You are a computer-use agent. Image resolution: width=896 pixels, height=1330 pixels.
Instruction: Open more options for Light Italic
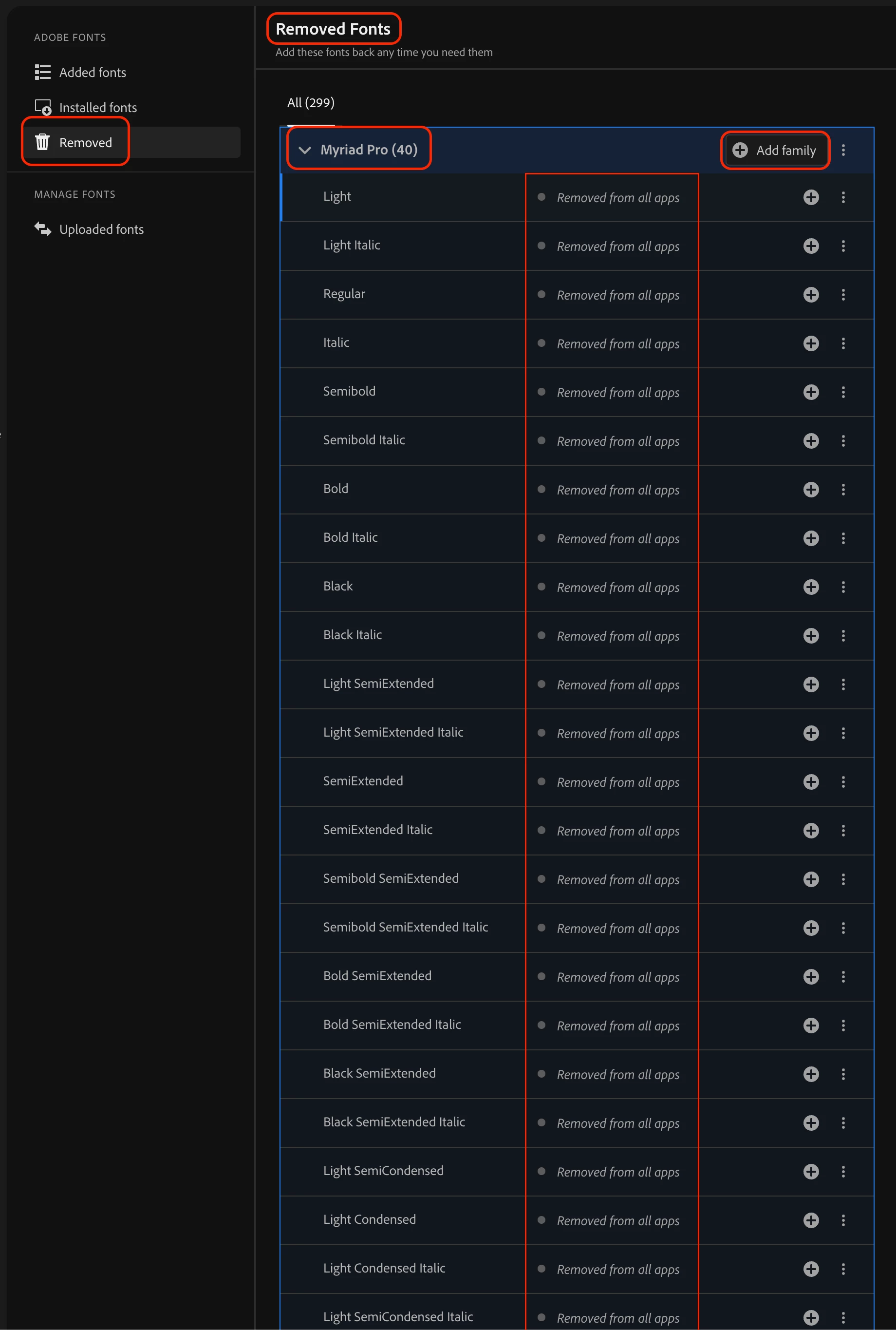click(x=843, y=246)
